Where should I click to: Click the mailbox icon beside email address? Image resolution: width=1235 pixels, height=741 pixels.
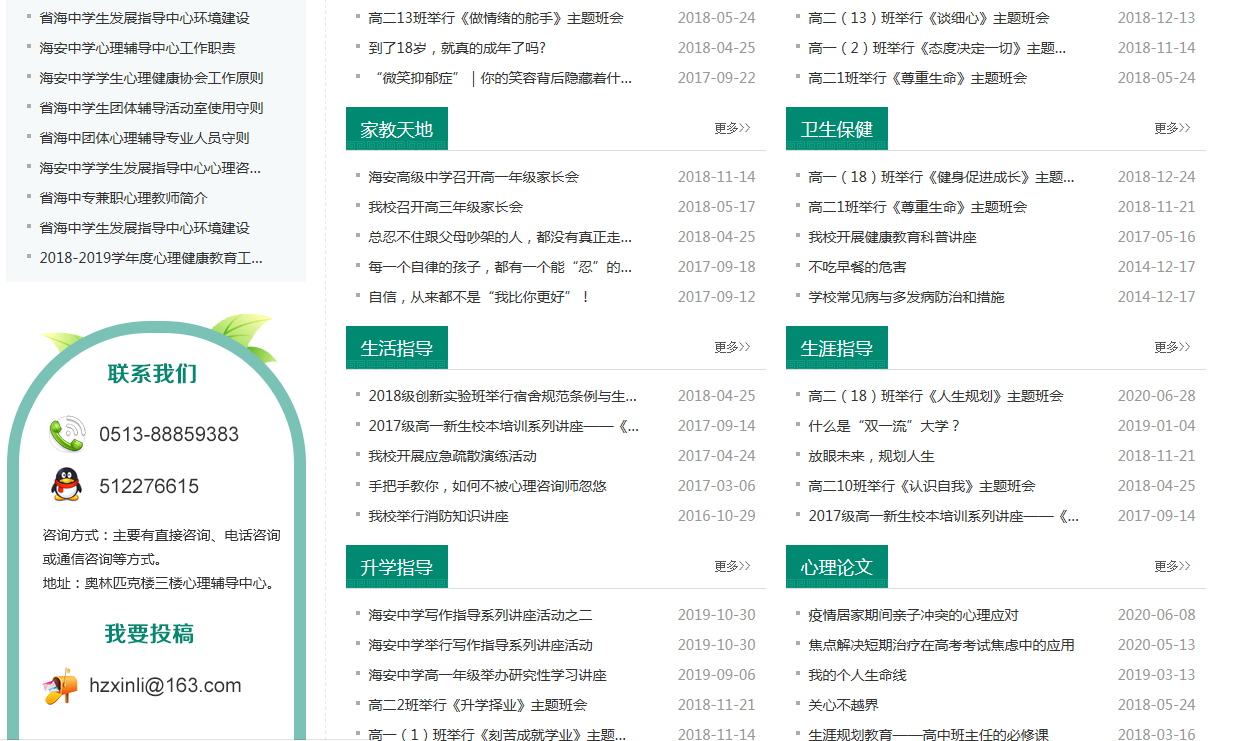pyautogui.click(x=60, y=686)
